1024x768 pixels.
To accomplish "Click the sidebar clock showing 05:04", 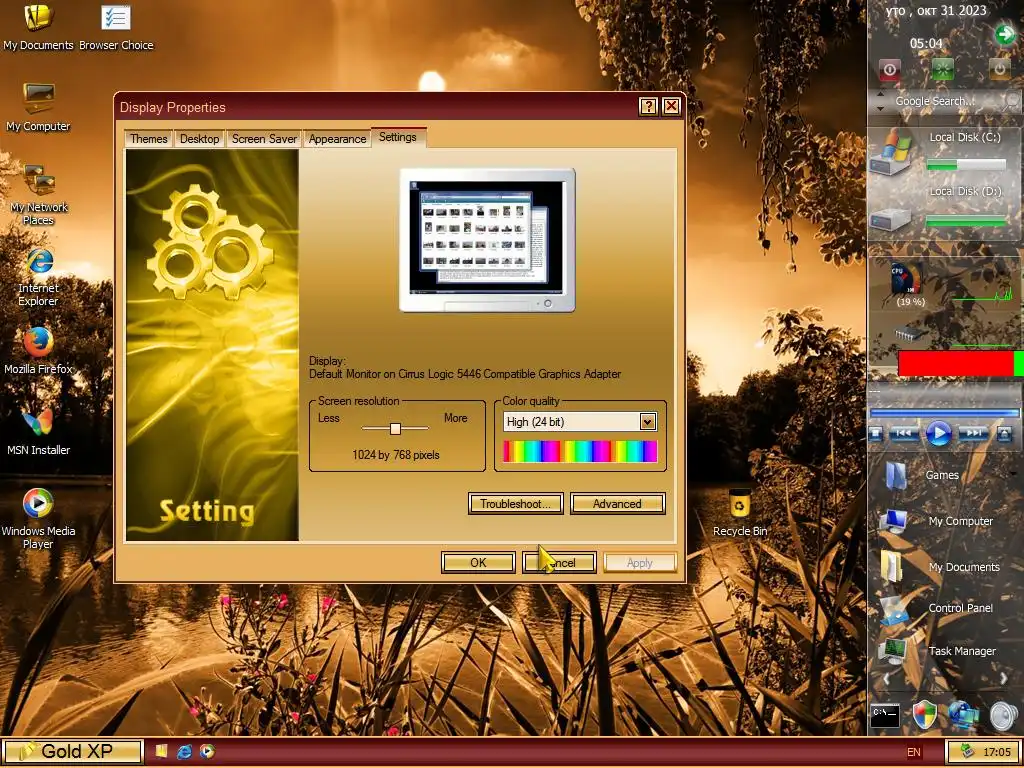I will pos(926,44).
